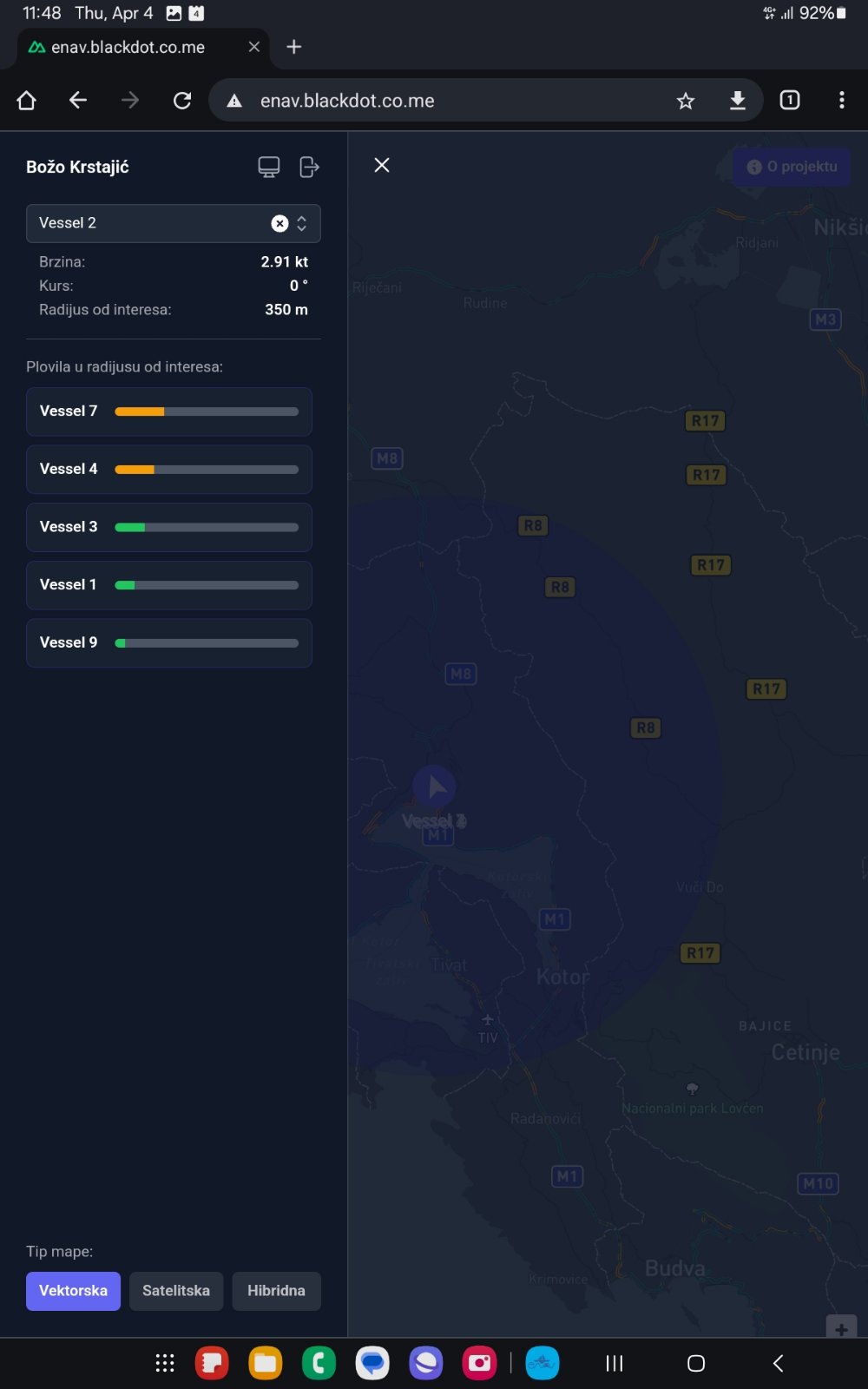The height and width of the screenshot is (1389, 868).
Task: Open the browser downloads icon
Action: pos(737,101)
